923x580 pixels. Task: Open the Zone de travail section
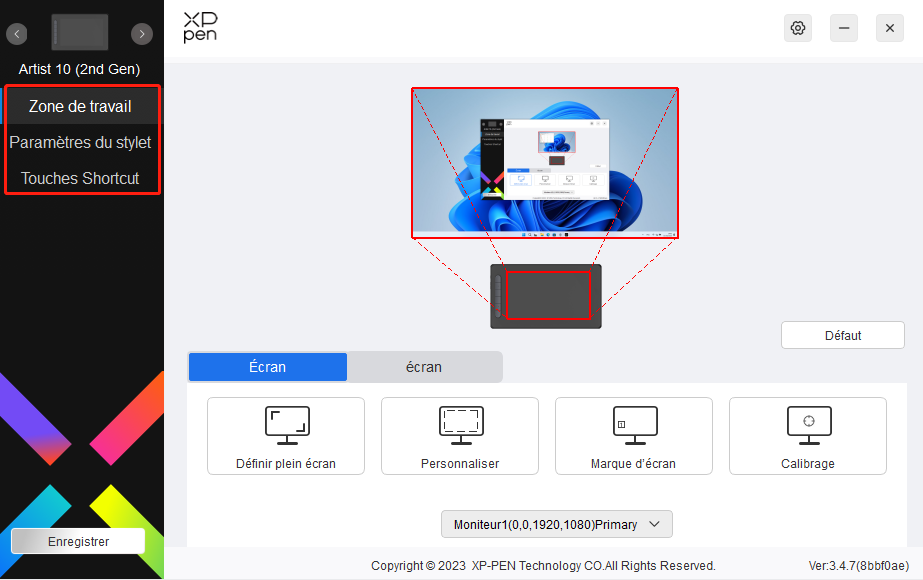point(80,106)
